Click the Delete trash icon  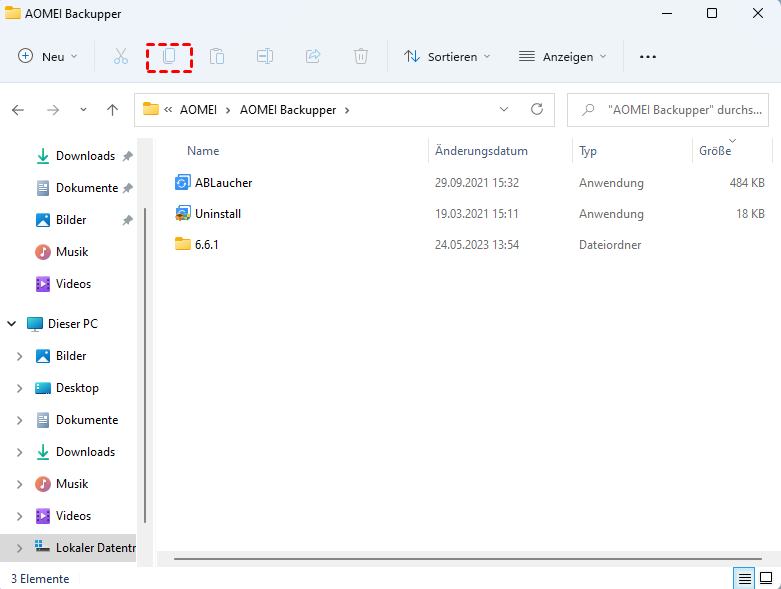tap(361, 56)
